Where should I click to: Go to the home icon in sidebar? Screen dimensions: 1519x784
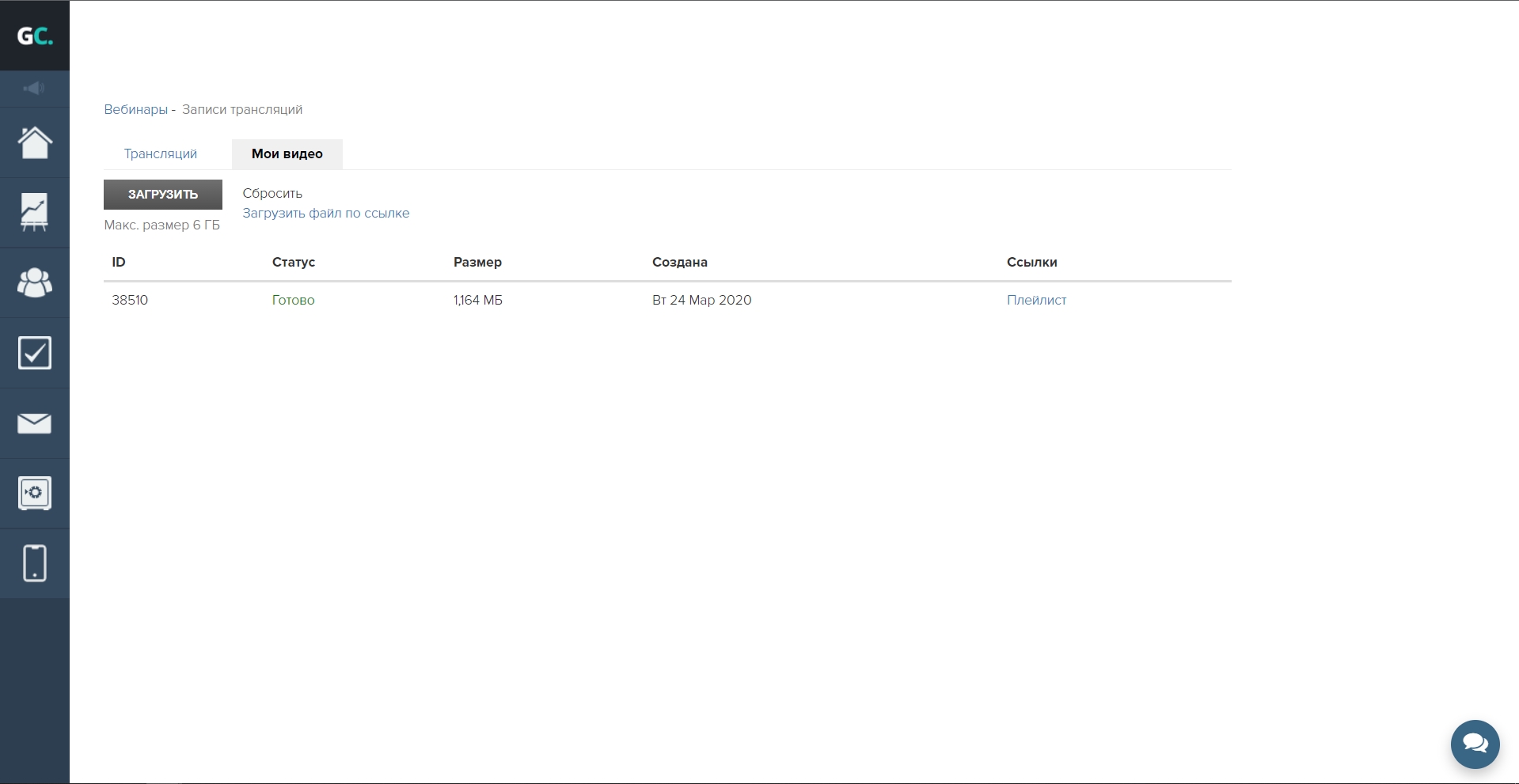(x=35, y=143)
